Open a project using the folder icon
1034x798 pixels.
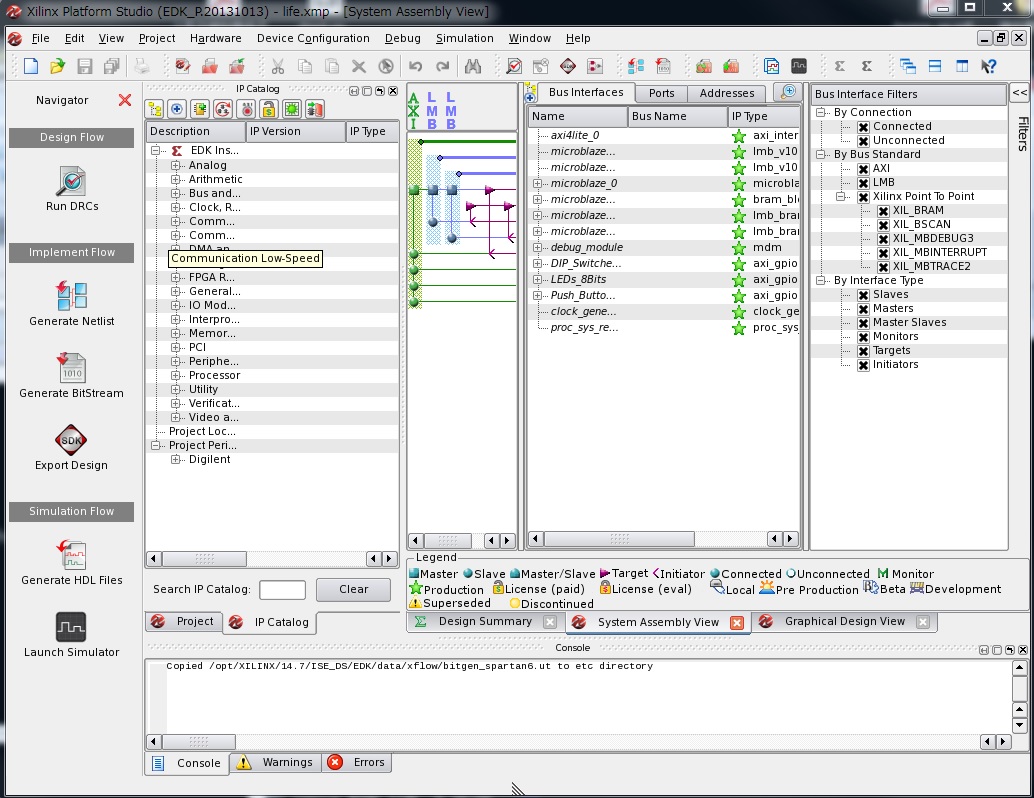[x=57, y=66]
